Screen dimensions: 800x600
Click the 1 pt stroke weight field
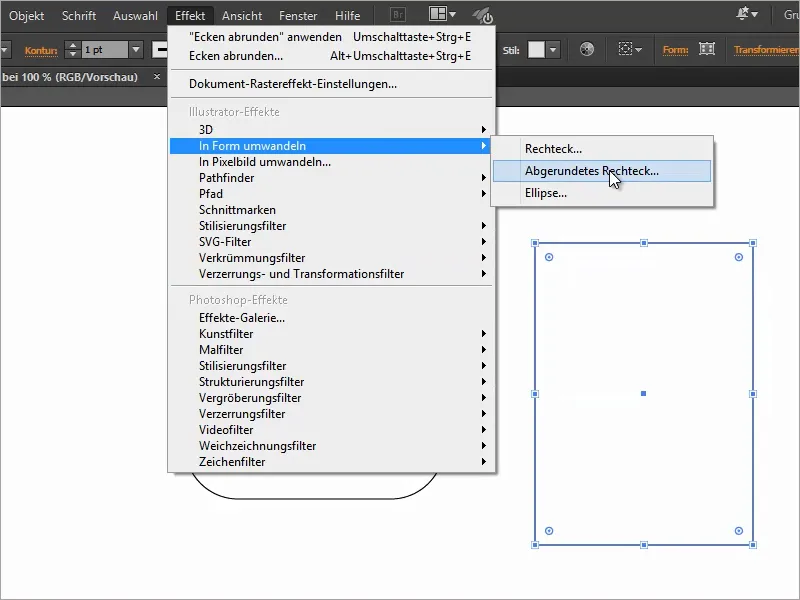(x=105, y=49)
